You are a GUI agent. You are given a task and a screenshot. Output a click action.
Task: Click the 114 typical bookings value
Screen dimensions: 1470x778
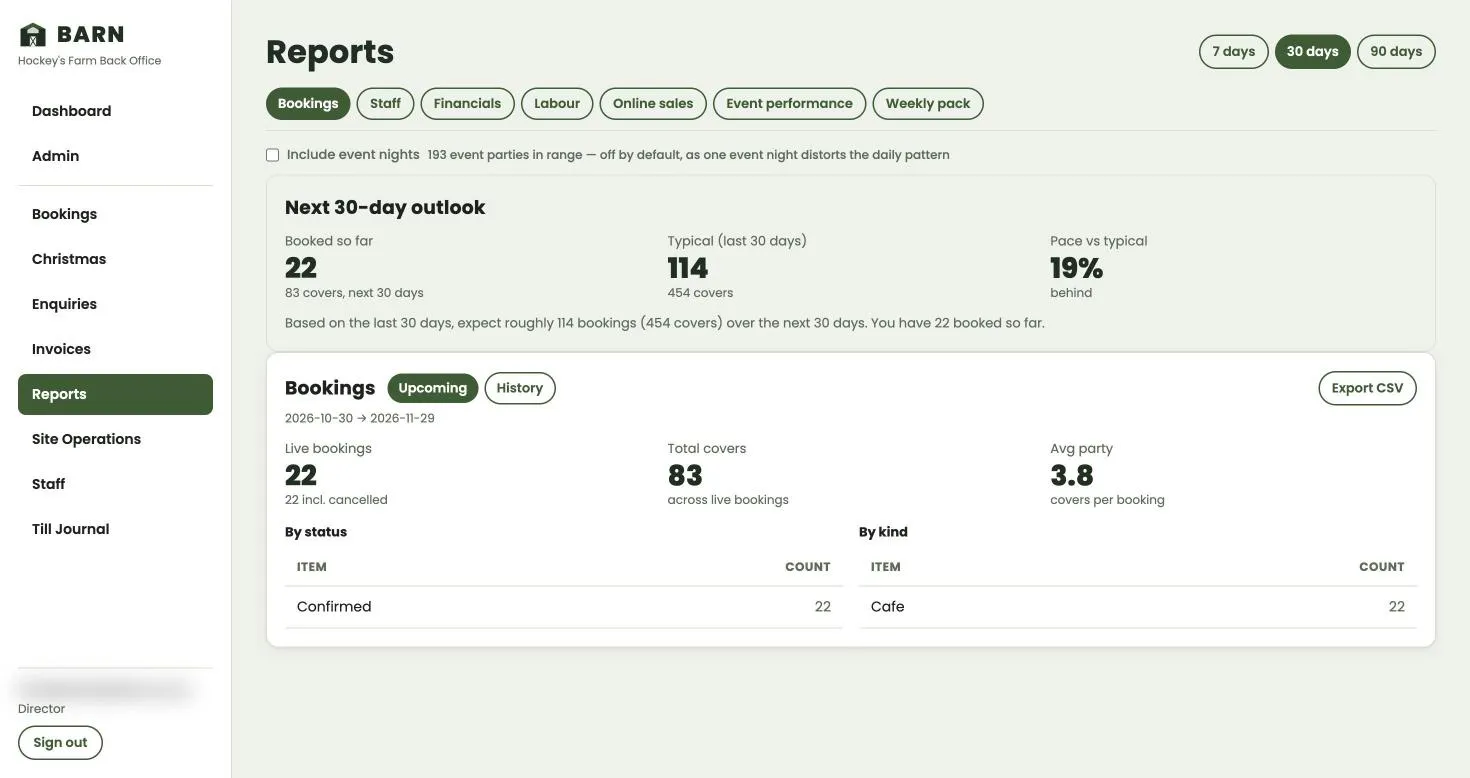coord(688,268)
